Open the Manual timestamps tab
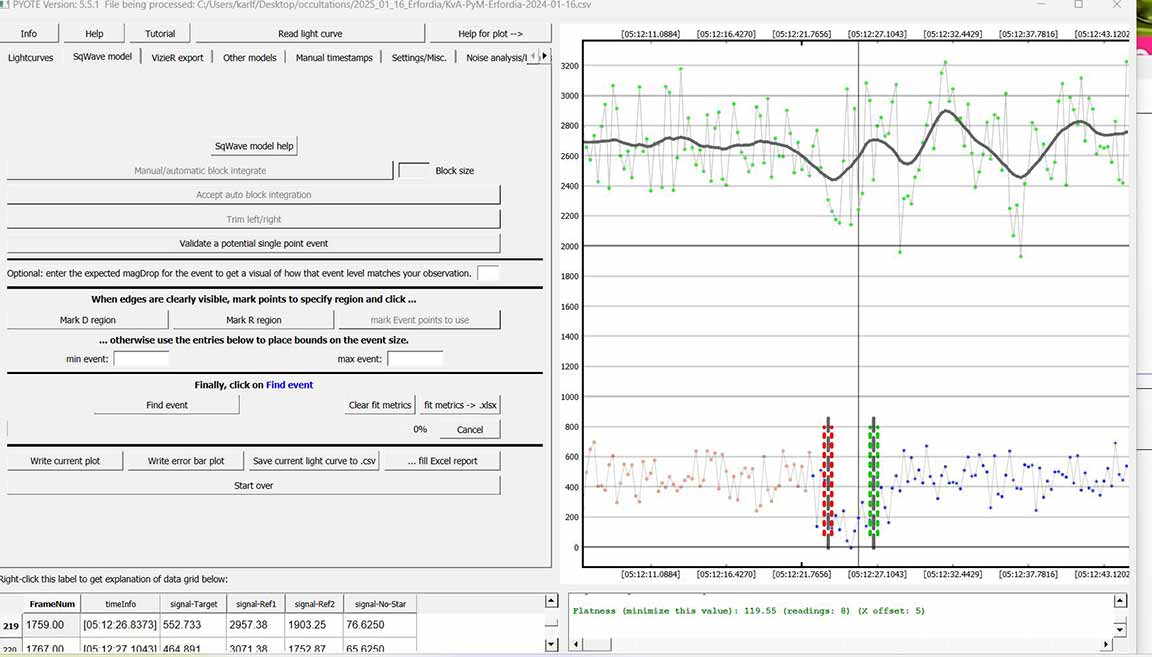The width and height of the screenshot is (1152, 657). tap(334, 57)
